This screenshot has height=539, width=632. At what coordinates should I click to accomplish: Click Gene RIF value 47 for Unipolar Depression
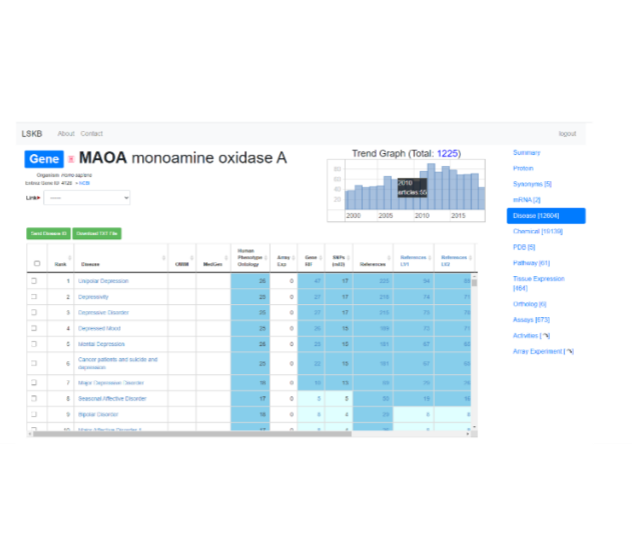(317, 281)
